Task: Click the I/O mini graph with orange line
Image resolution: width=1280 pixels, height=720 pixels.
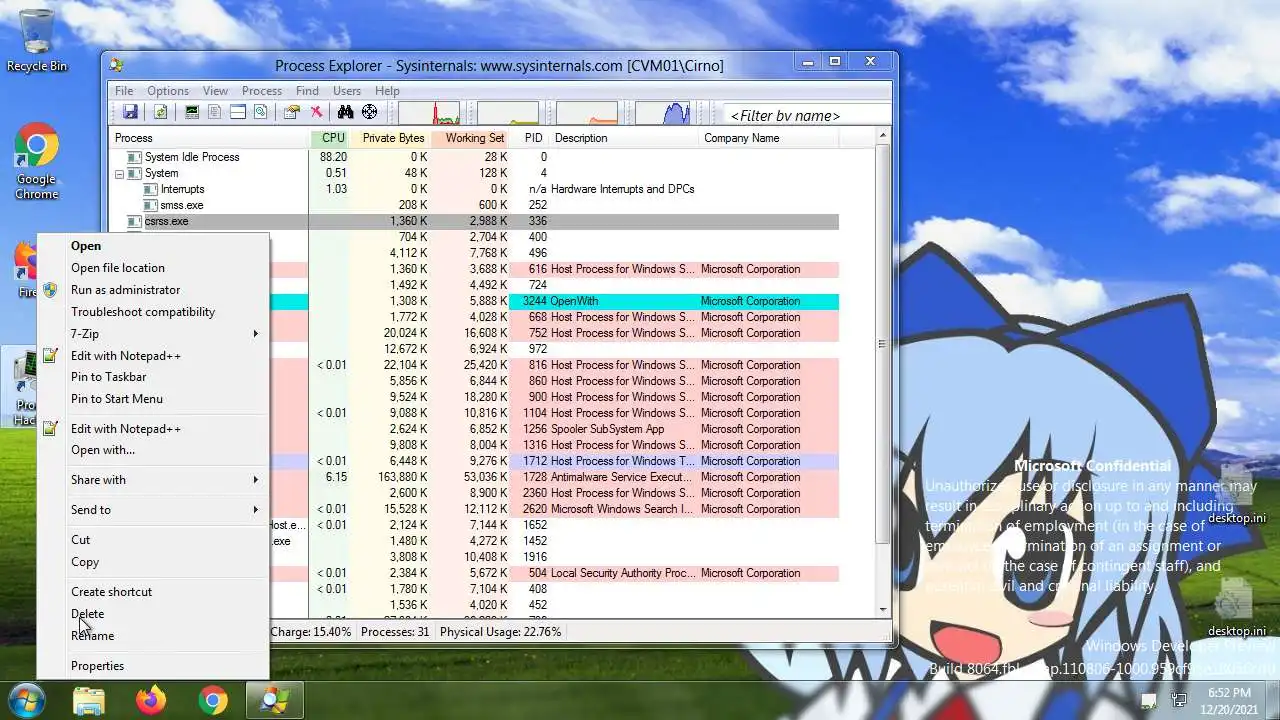Action: click(586, 112)
